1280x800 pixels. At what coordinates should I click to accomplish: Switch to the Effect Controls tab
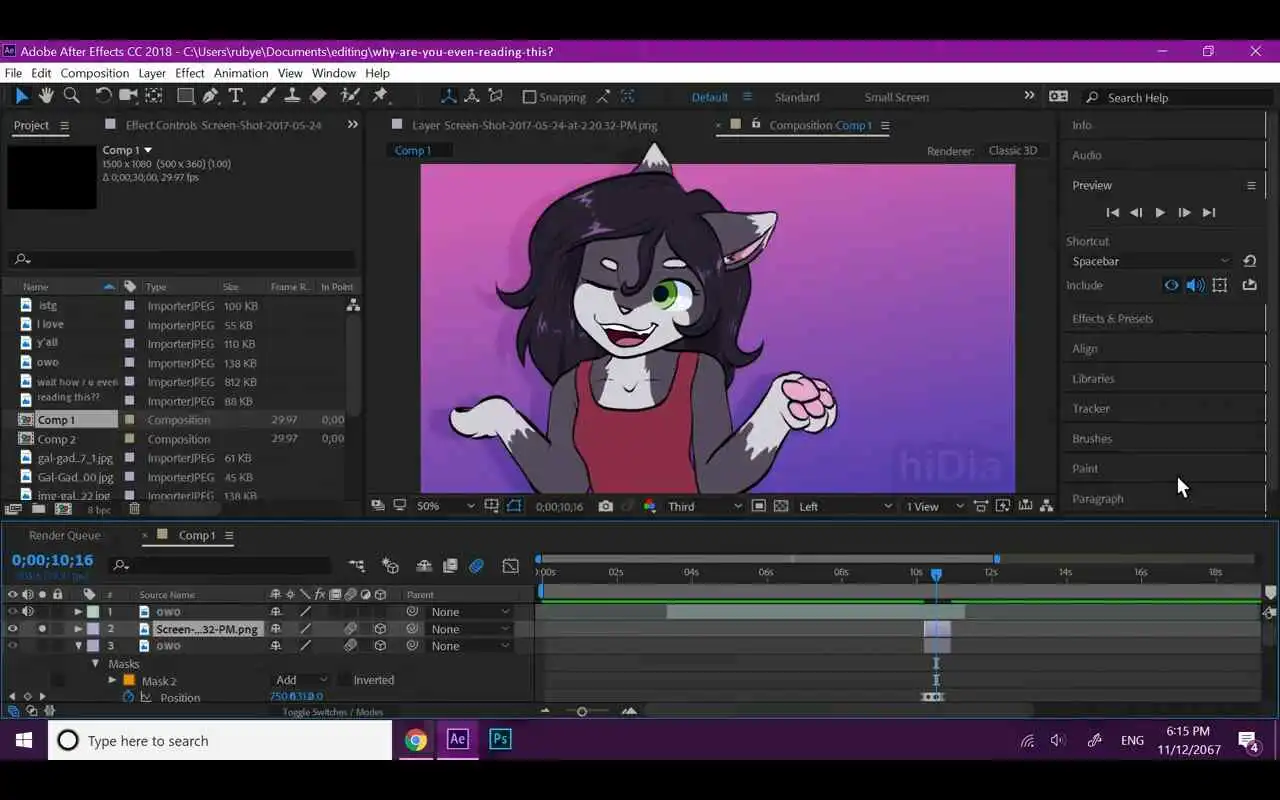[x=224, y=125]
